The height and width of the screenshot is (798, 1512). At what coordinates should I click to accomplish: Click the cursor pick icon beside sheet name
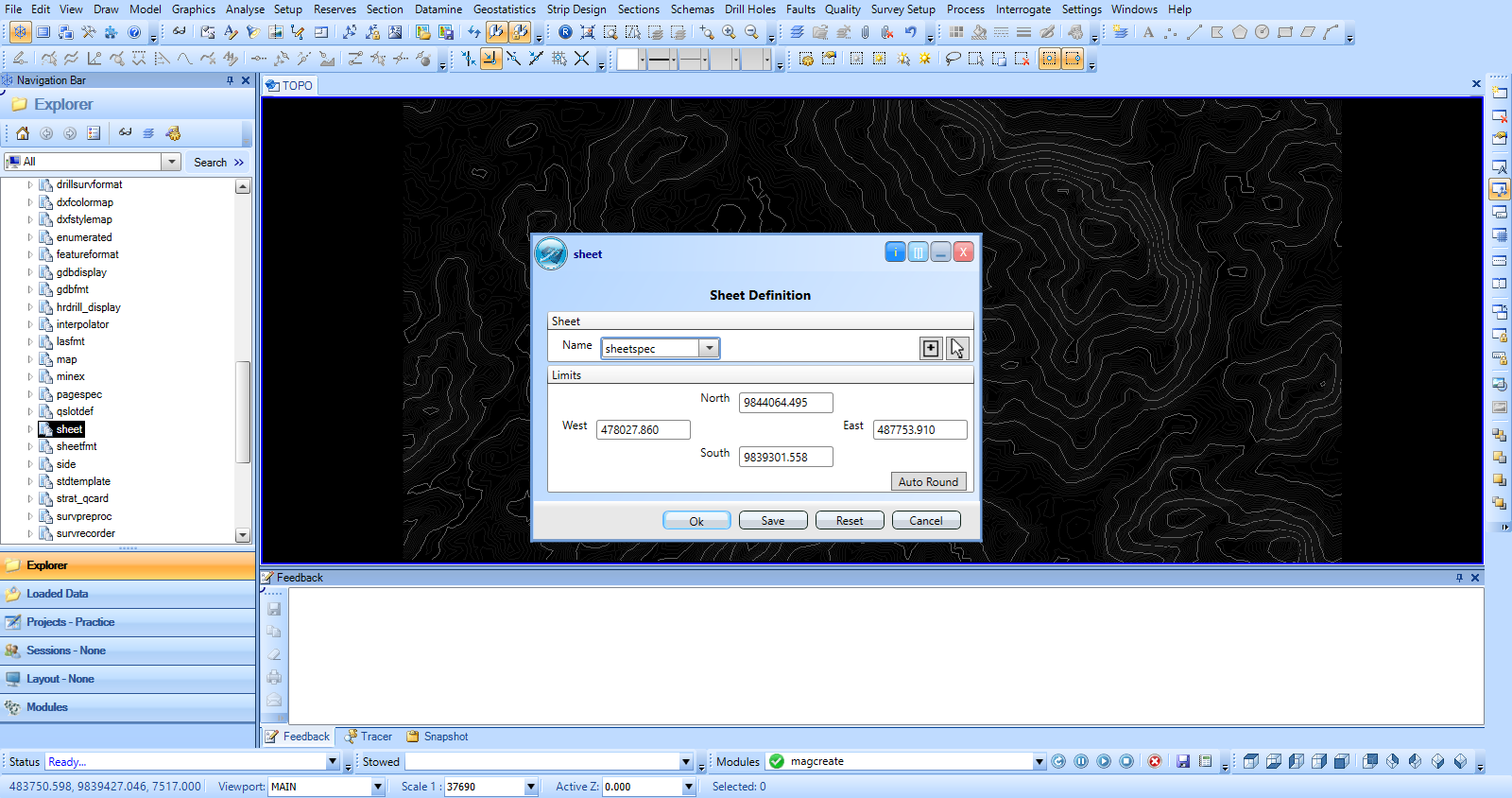point(957,348)
